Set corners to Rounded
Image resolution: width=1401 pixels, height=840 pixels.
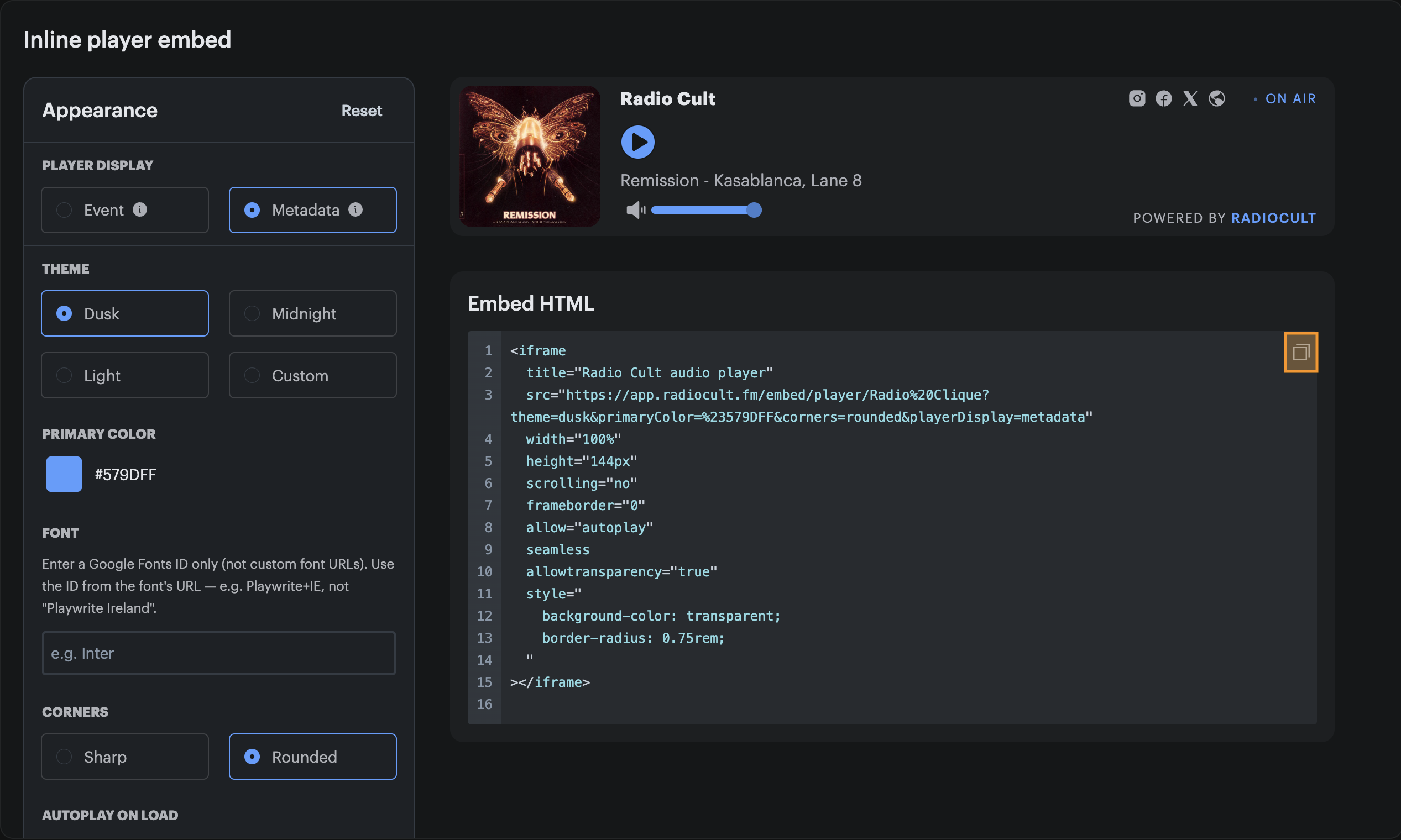point(312,757)
